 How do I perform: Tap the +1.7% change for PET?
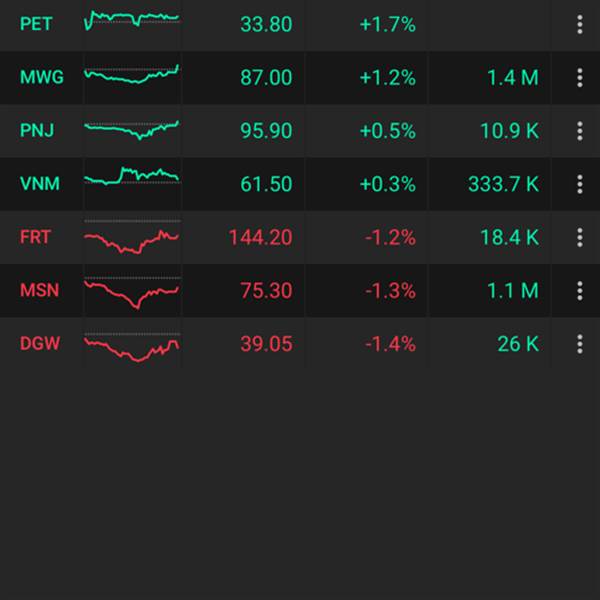pos(387,25)
